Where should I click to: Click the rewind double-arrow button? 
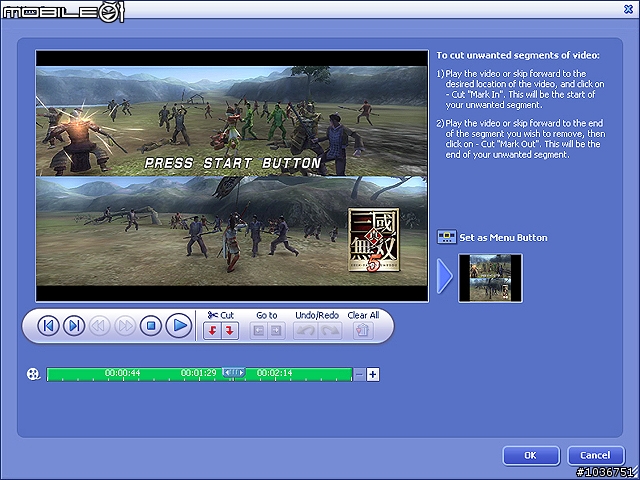coord(100,326)
